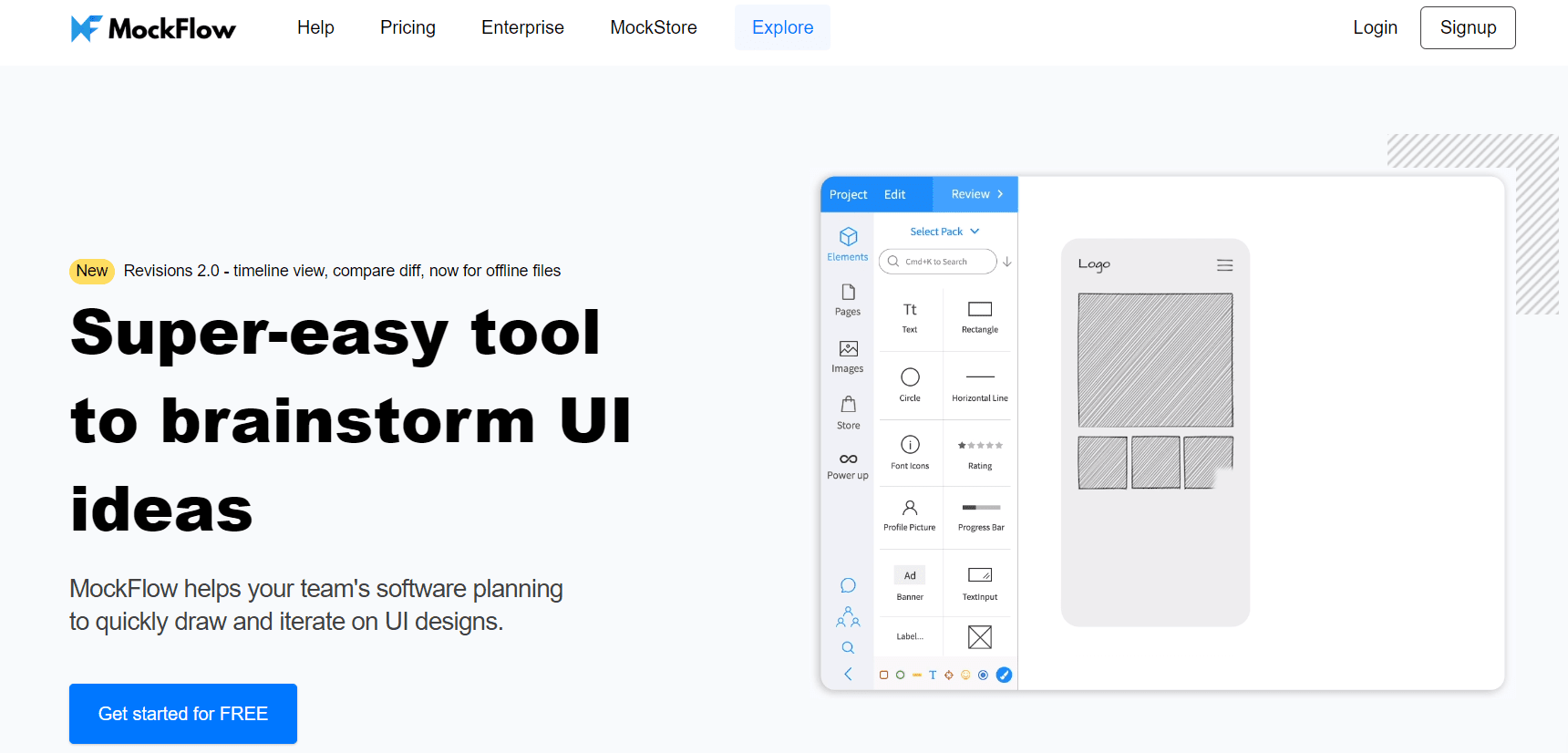Select the Rating stars element
This screenshot has width=1568, height=753.
click(979, 453)
